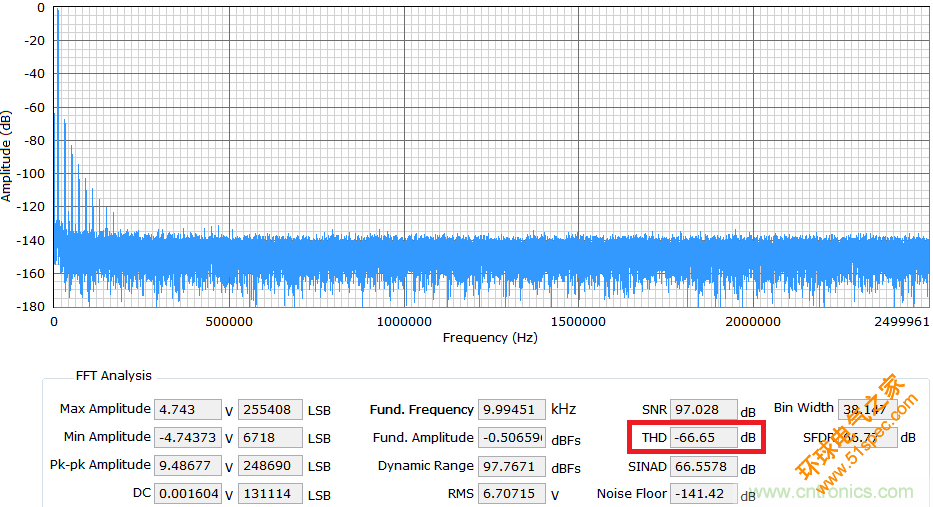
Task: Click the Dynamic Range field 97.7671
Action: click(x=512, y=465)
